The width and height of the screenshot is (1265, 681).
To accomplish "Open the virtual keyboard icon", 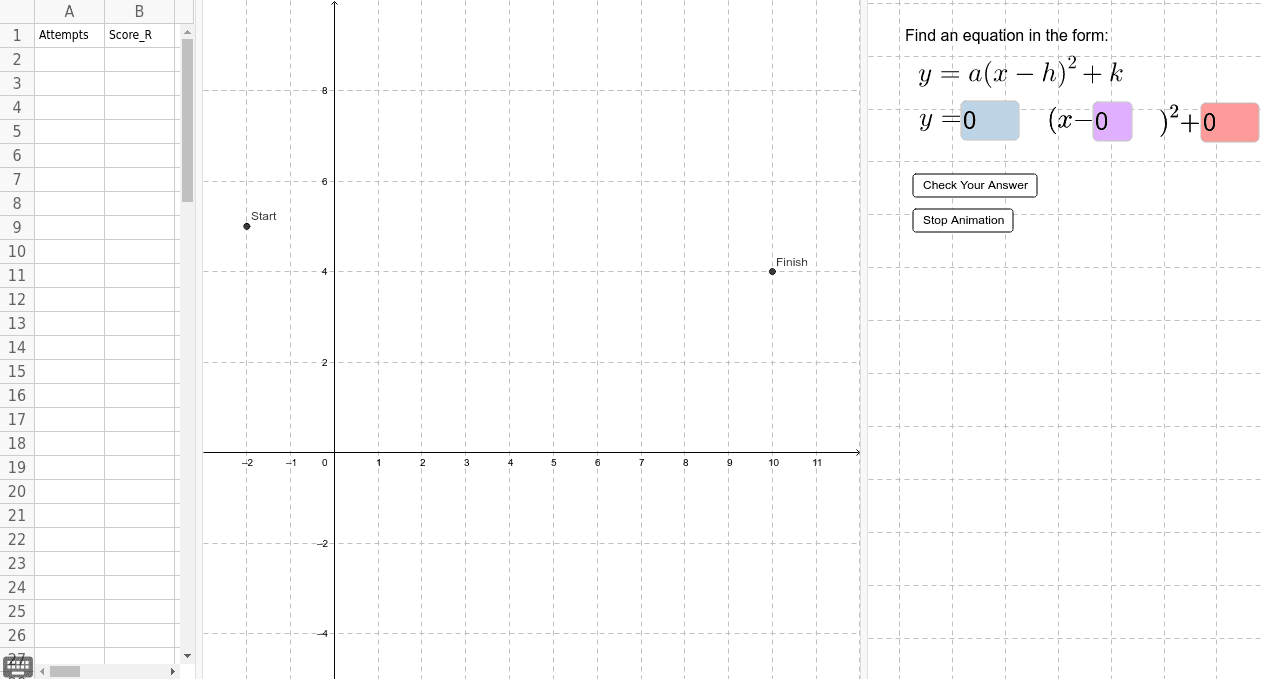I will (18, 668).
